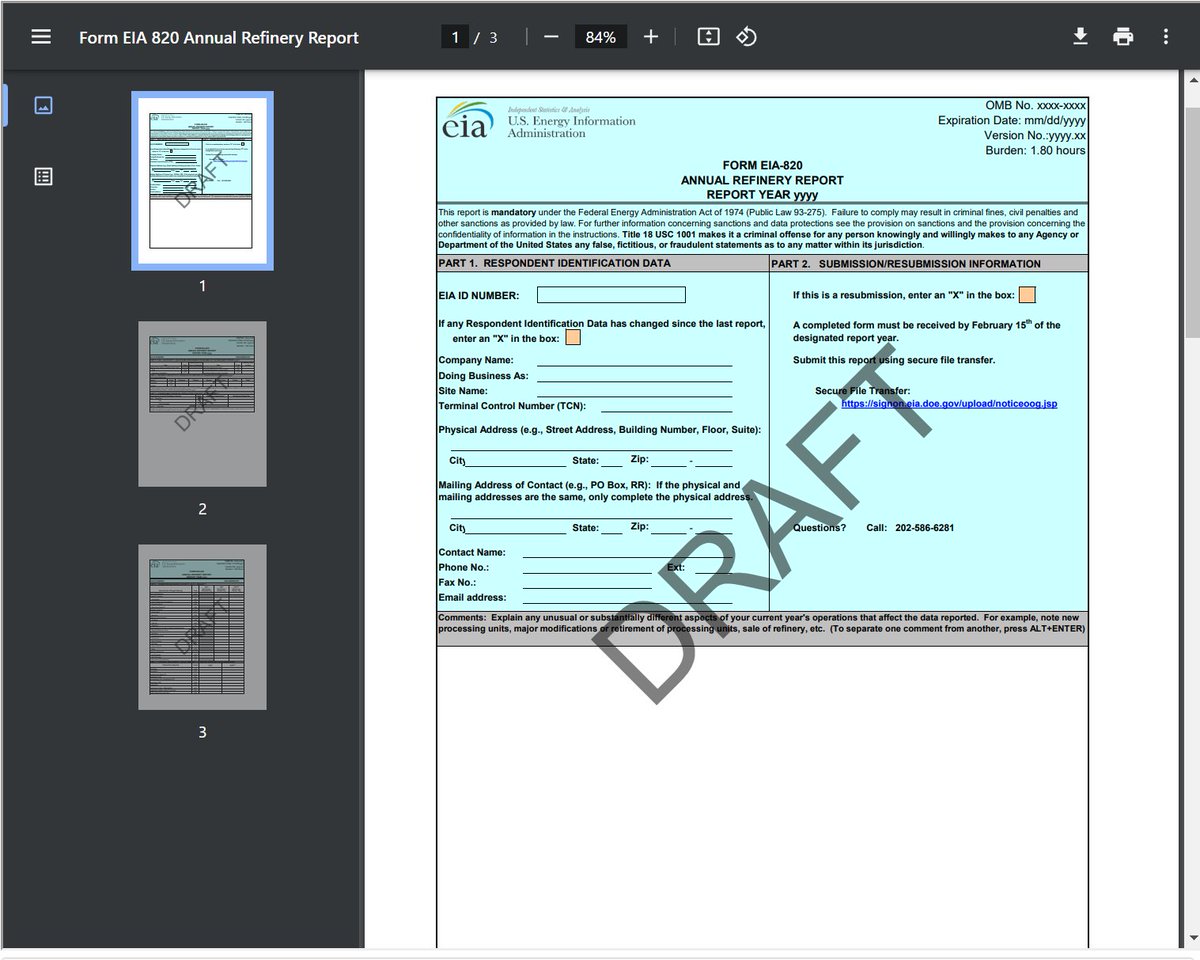Click the Contact Name field line
The width and height of the screenshot is (1200, 960).
click(627, 552)
